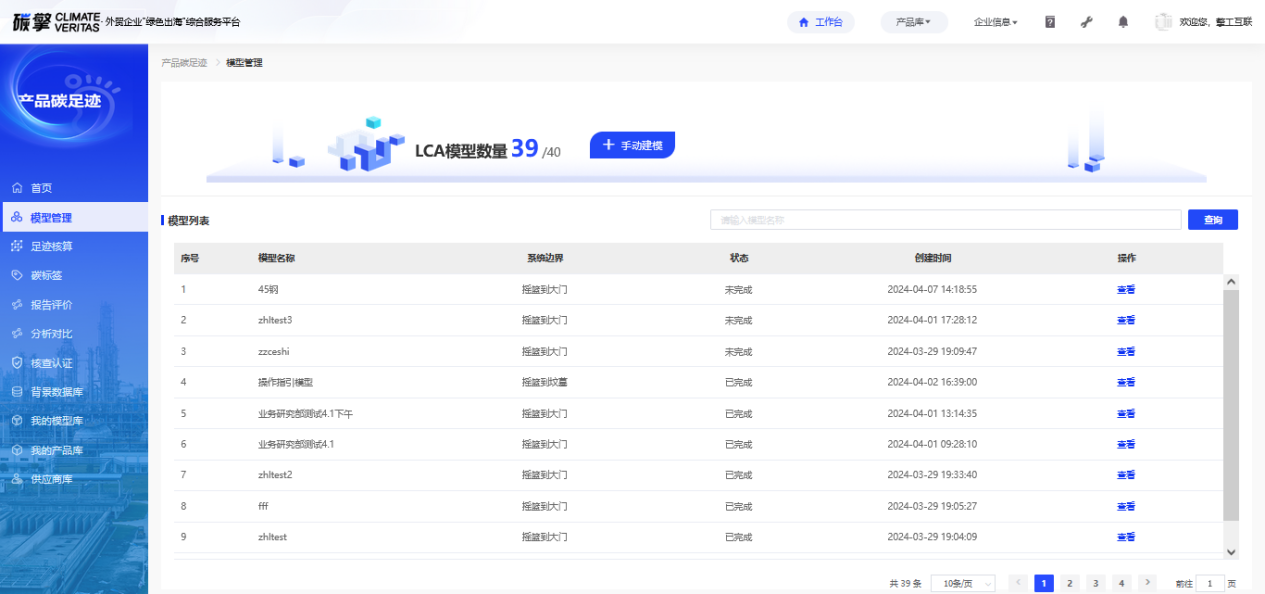The image size is (1265, 594).
Task: Open 核查认证 in the sidebar
Action: 51,363
